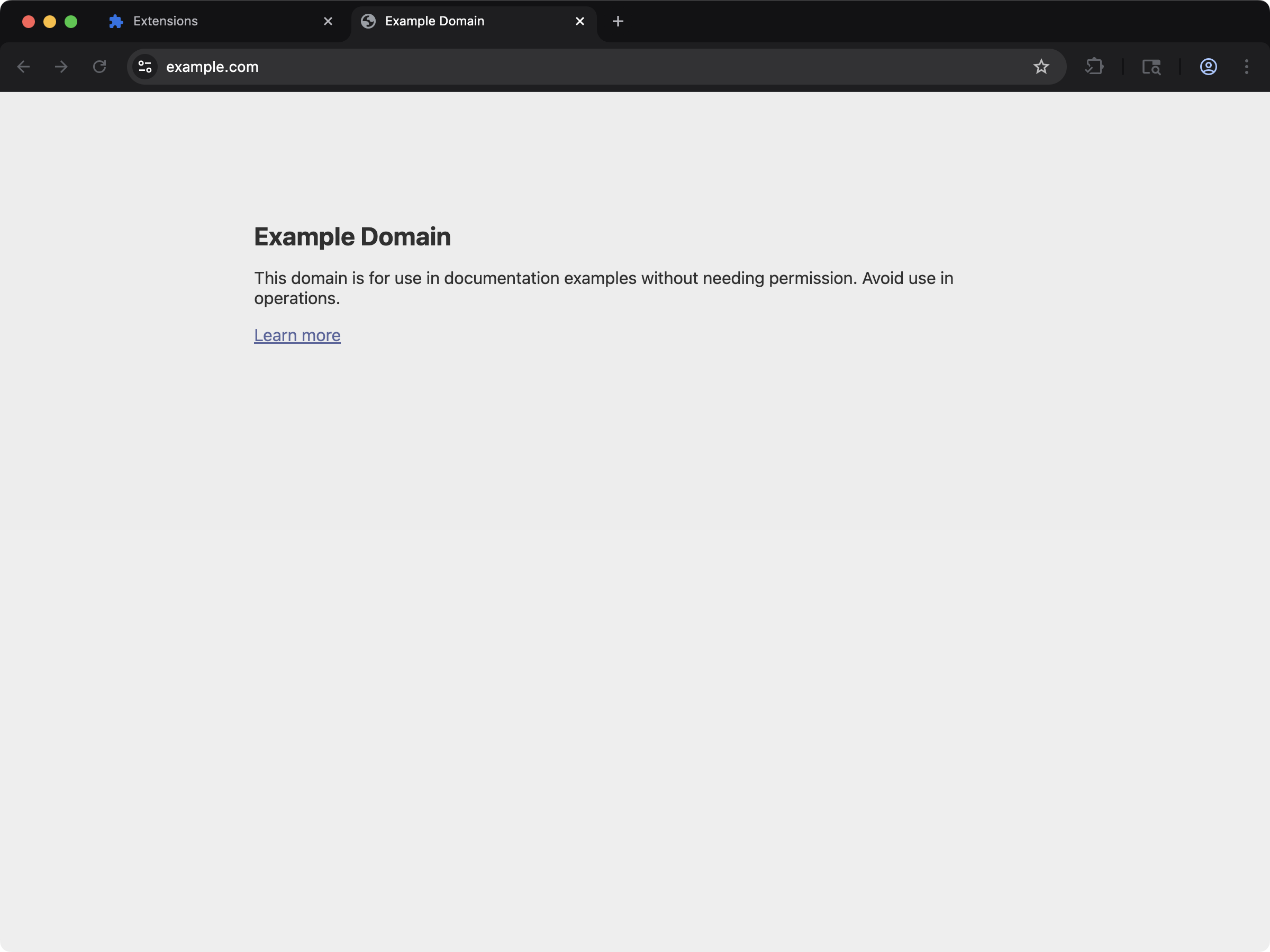This screenshot has width=1270, height=952.
Task: Click the forward navigation arrow
Action: (61, 67)
